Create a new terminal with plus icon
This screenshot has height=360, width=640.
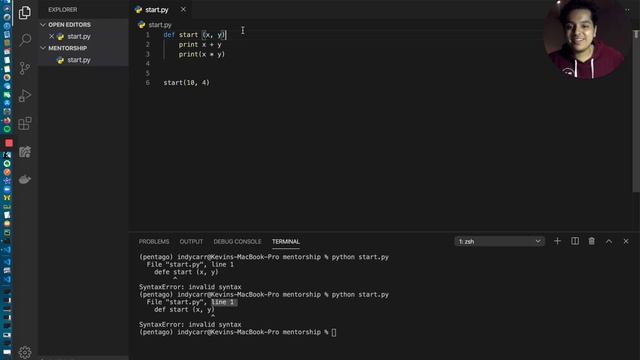click(x=557, y=241)
